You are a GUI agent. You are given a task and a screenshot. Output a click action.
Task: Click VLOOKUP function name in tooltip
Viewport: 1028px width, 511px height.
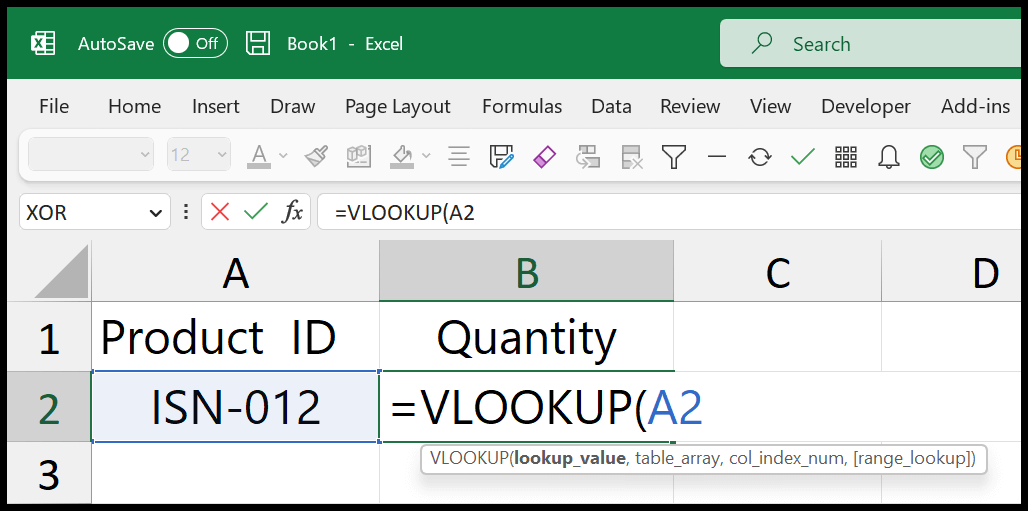point(469,459)
